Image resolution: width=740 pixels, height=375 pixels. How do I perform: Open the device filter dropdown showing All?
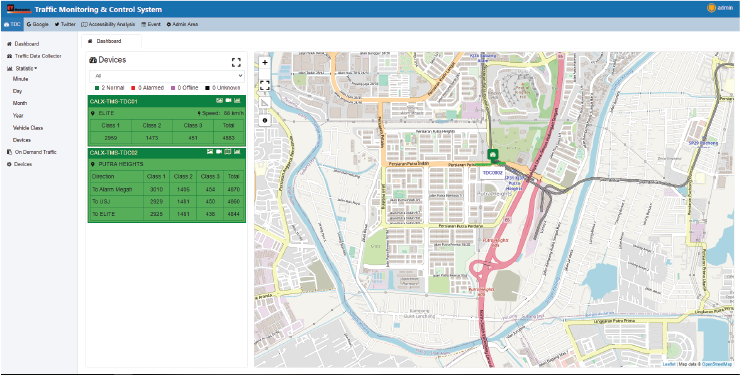tap(167, 76)
